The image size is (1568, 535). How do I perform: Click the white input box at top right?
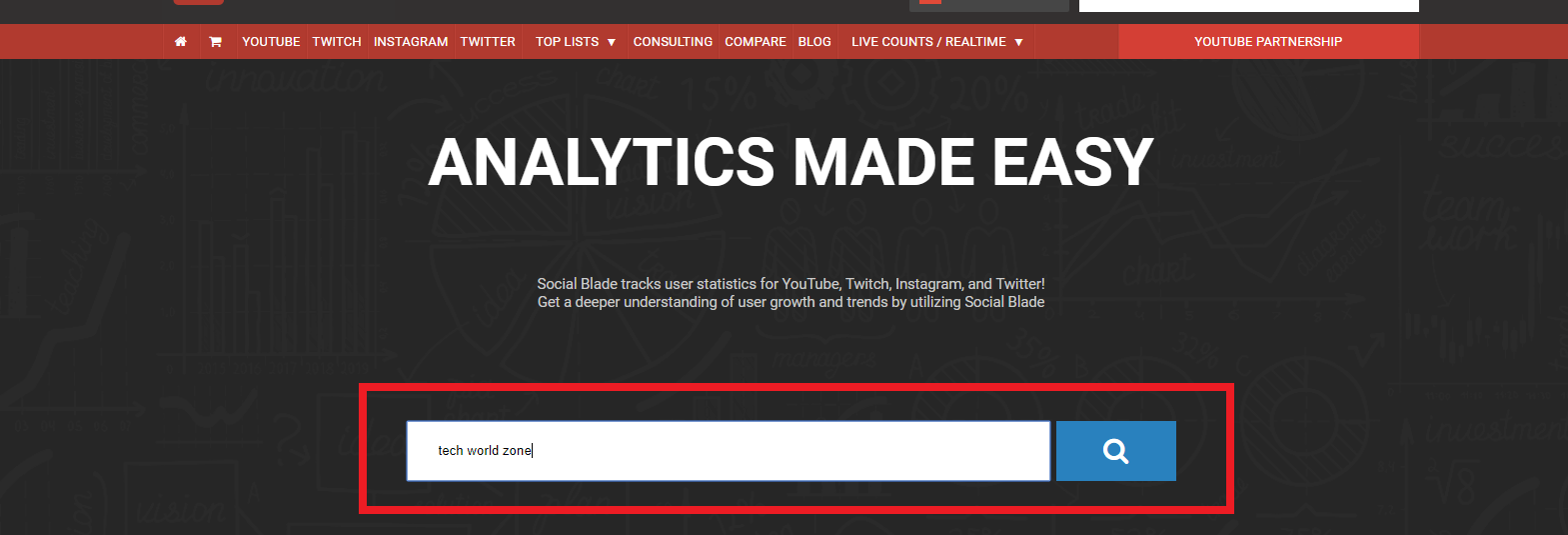coord(1249,6)
